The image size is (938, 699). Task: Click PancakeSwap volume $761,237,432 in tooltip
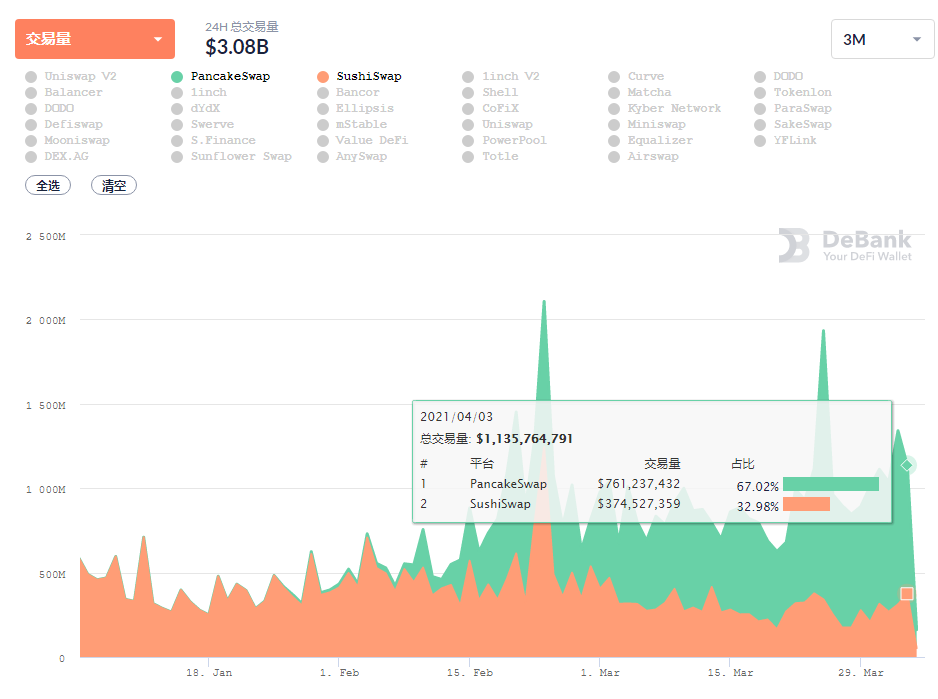(639, 484)
